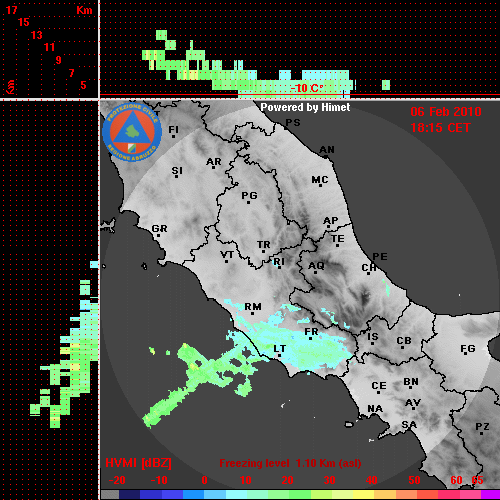Screen dimensions: 500x500
Task: Click the date '06 Feb 2010'
Action: (x=446, y=112)
